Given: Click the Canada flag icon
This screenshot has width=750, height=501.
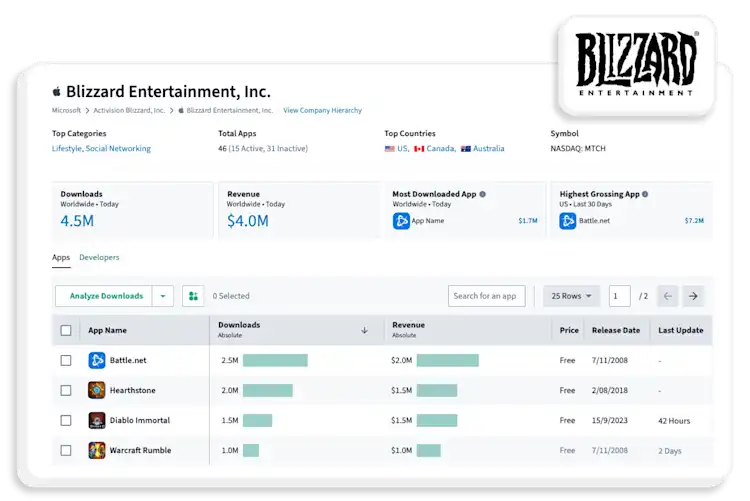Looking at the screenshot, I should pos(419,149).
